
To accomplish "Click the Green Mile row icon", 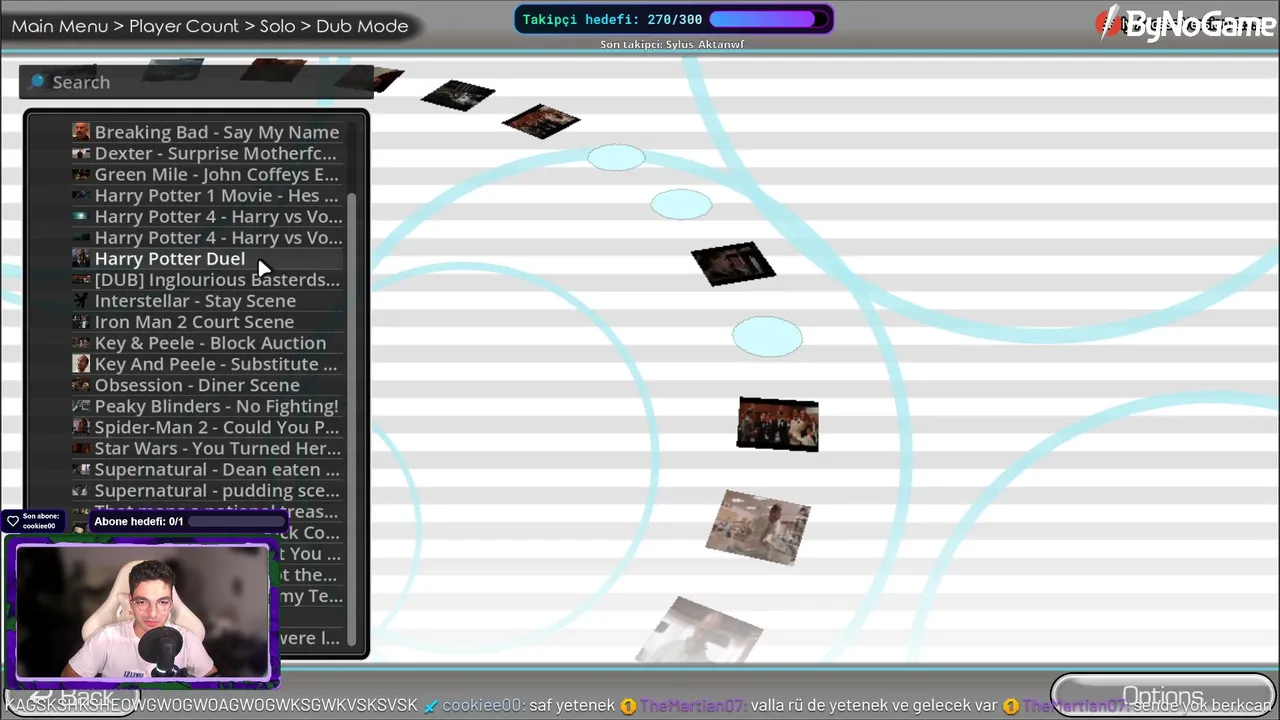I will point(81,174).
